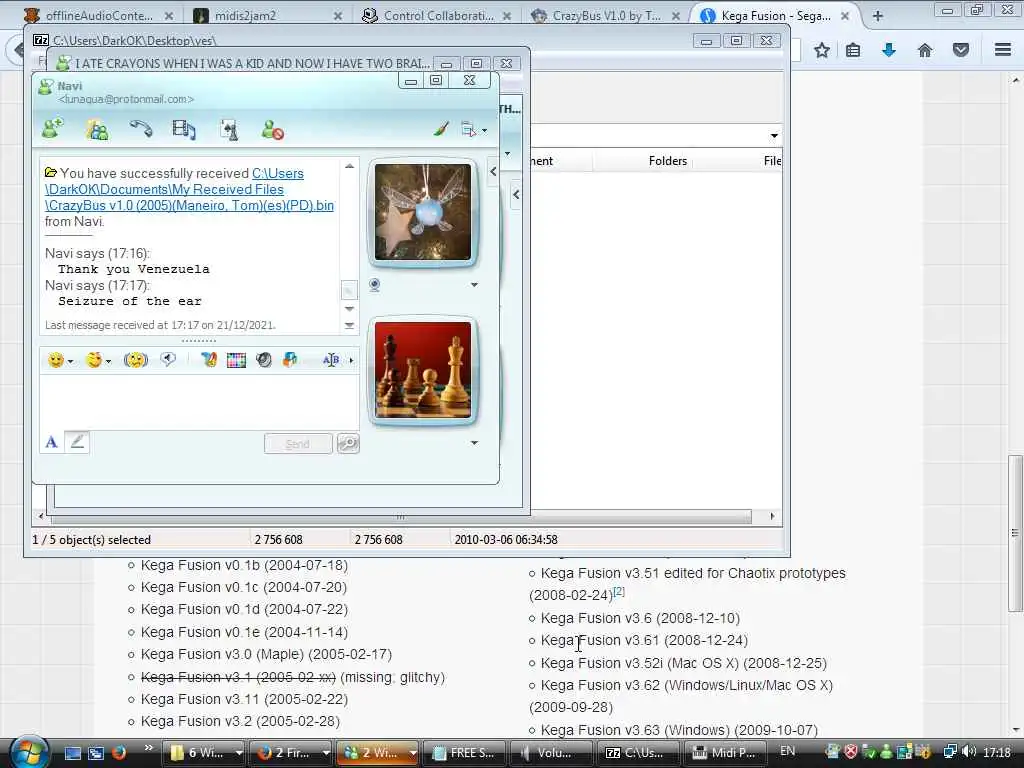Click the webcam icon under Navi's picture
Image resolution: width=1024 pixels, height=768 pixels.
click(x=375, y=284)
